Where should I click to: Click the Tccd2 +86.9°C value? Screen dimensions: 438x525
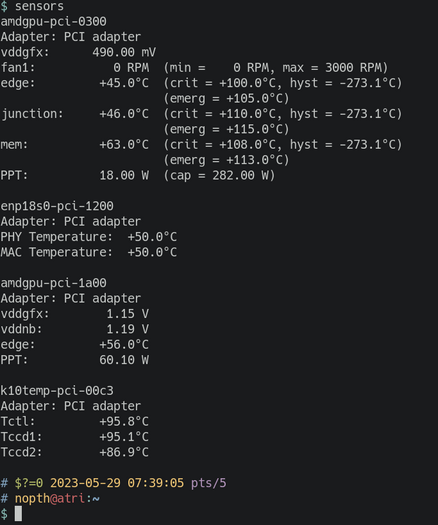[x=124, y=453]
